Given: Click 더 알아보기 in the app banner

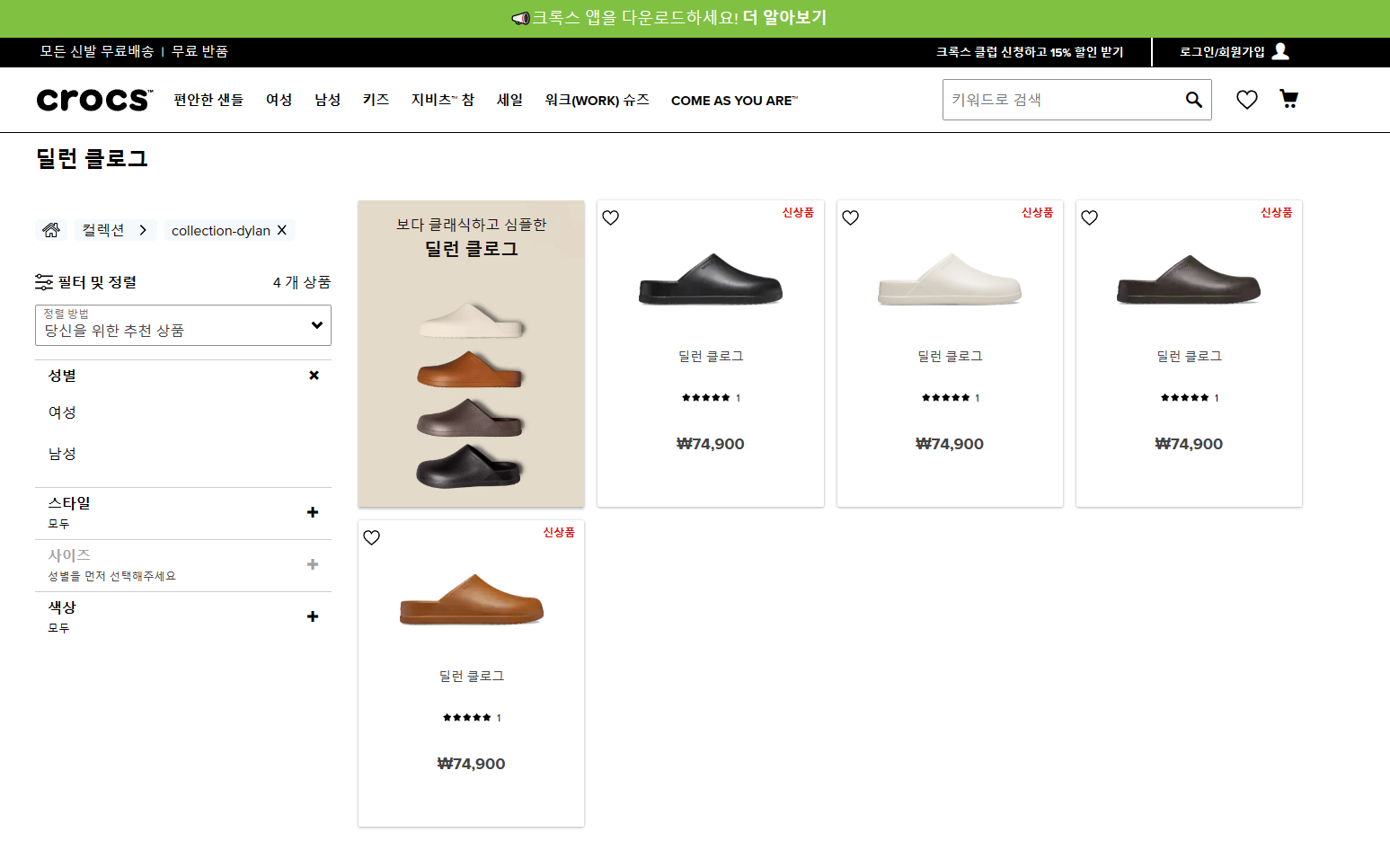Looking at the screenshot, I should tap(784, 18).
